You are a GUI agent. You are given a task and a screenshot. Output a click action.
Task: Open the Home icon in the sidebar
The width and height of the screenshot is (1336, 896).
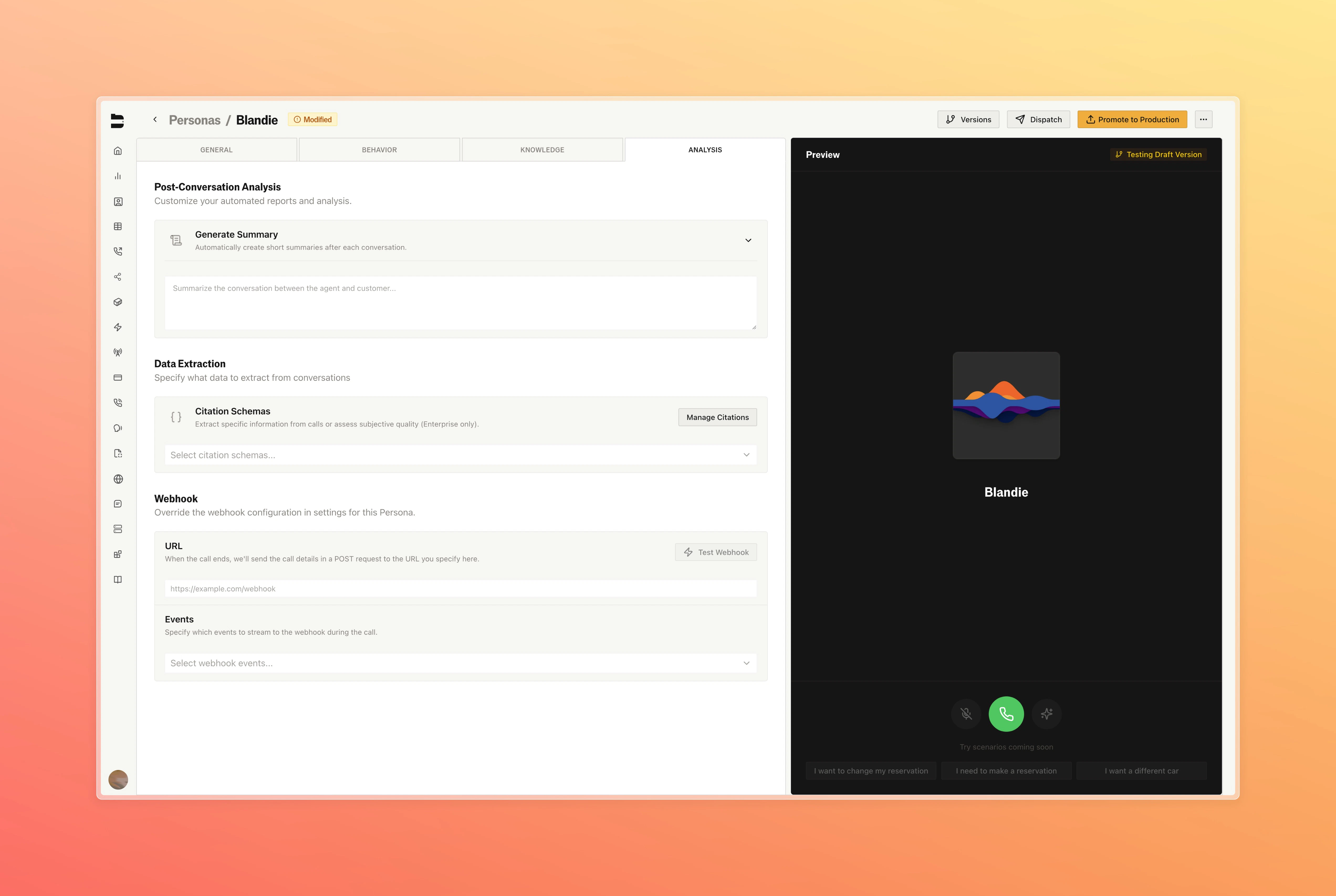tap(118, 151)
